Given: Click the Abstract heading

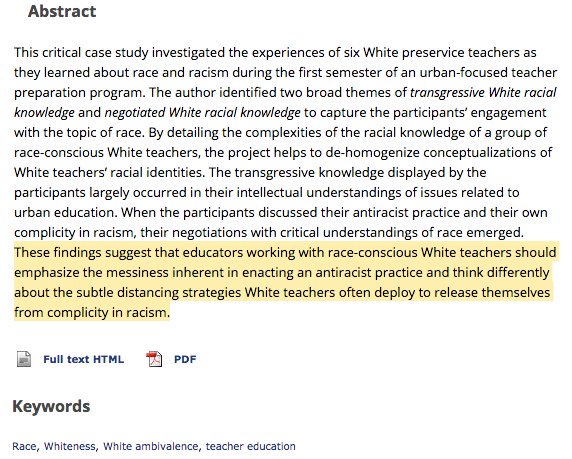Looking at the screenshot, I should 62,11.
